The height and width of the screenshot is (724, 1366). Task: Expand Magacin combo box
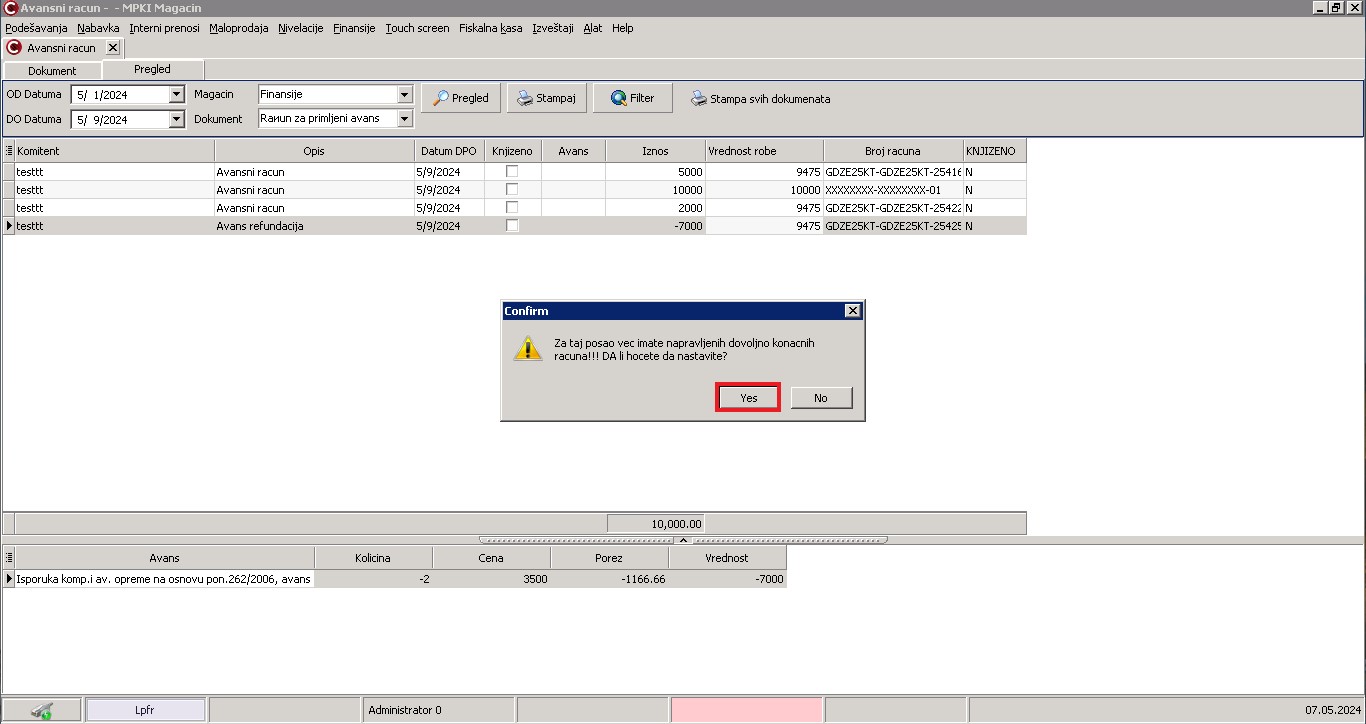tap(405, 95)
